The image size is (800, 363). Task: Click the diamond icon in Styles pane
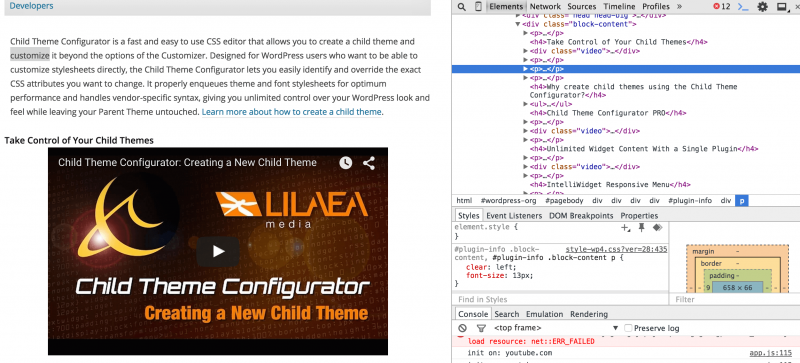(x=658, y=228)
